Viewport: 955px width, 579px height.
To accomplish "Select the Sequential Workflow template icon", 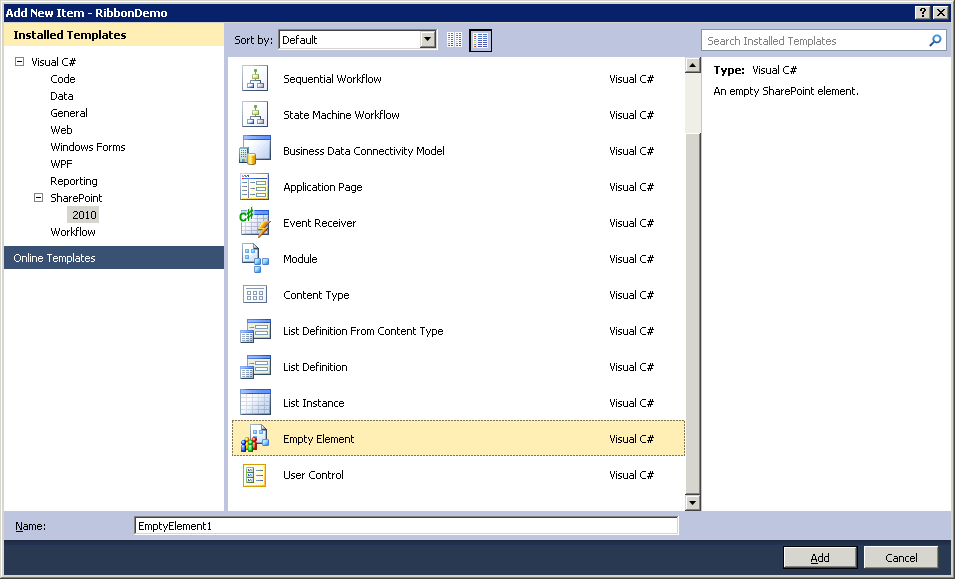I will pyautogui.click(x=255, y=78).
